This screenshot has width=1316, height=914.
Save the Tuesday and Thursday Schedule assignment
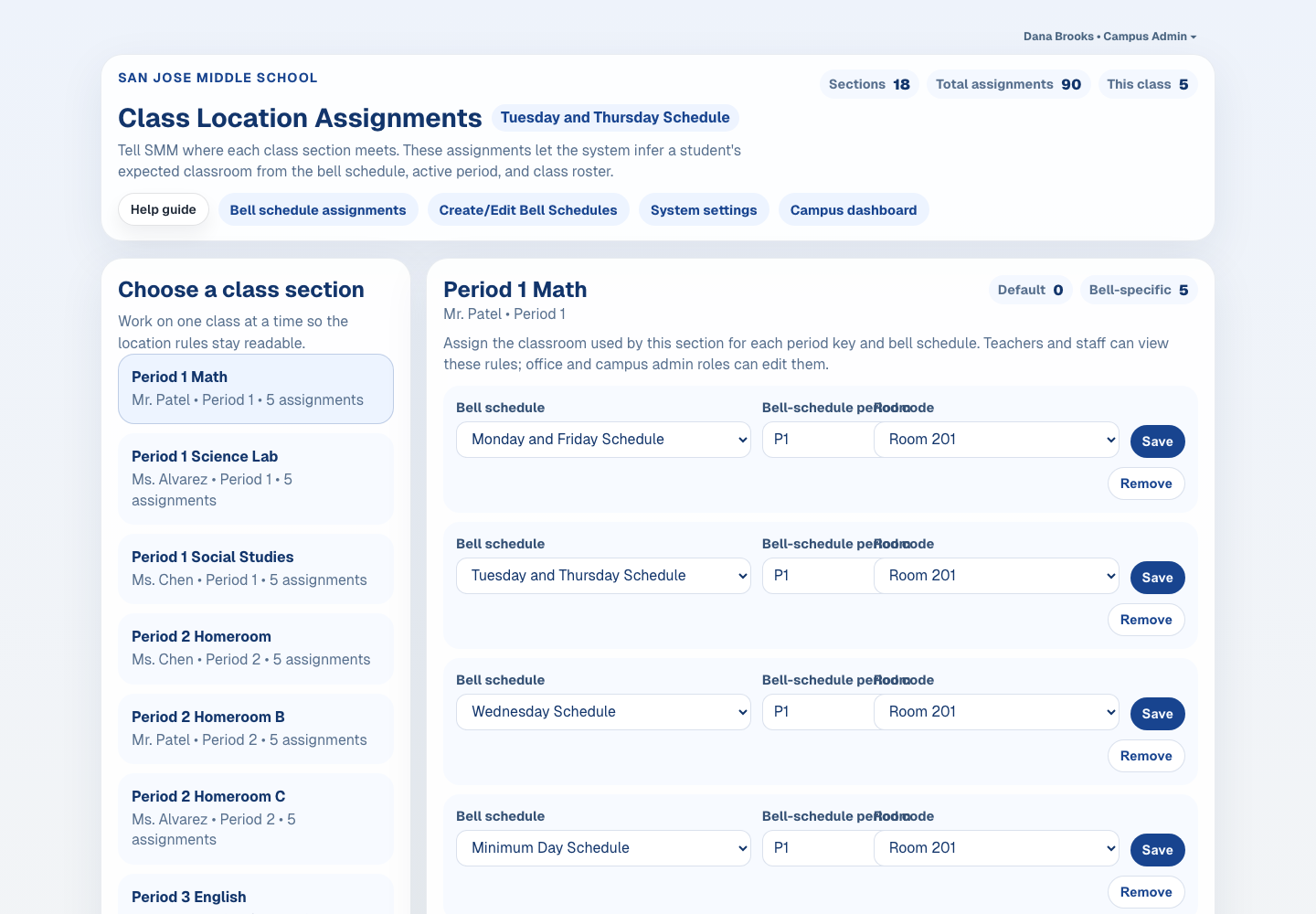pyautogui.click(x=1157, y=578)
